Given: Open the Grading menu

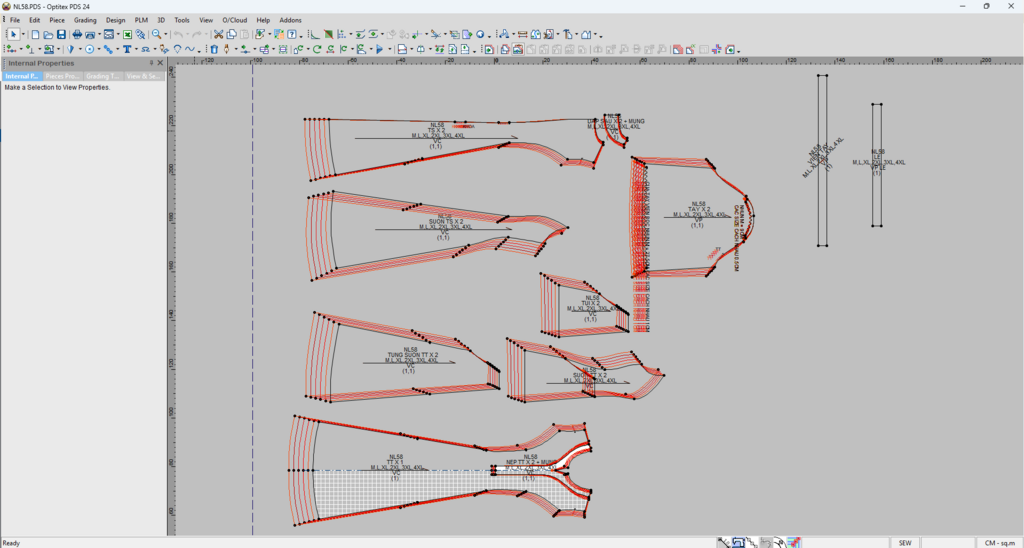Looking at the screenshot, I should pos(85,20).
